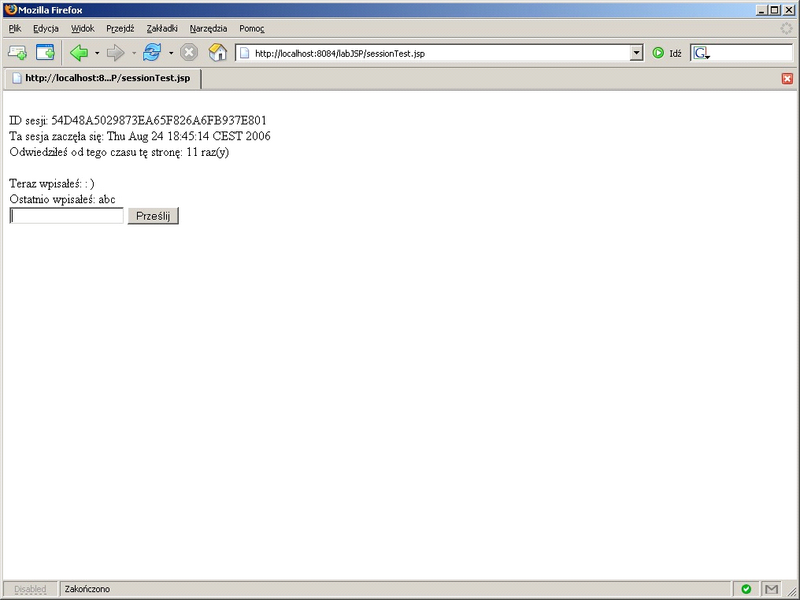Open the reload options dropdown arrow
This screenshot has width=800, height=600.
170,53
